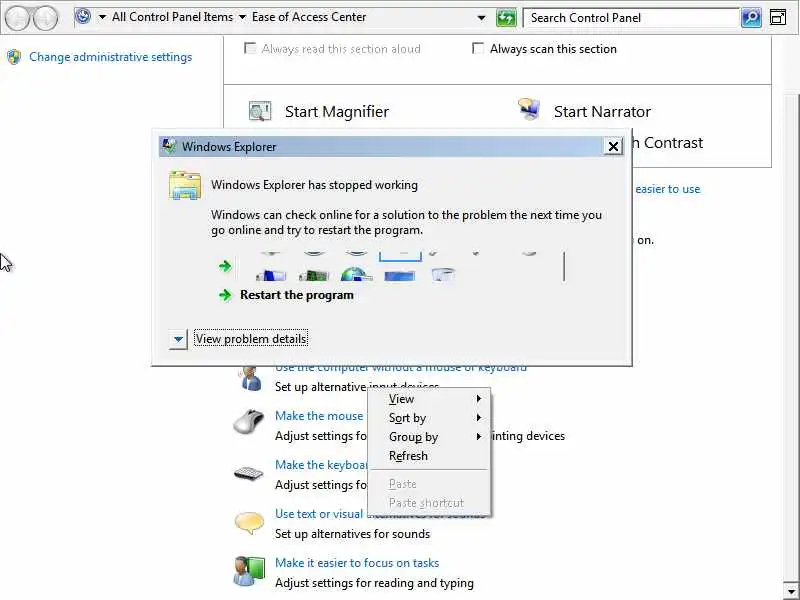The width and height of the screenshot is (800, 600).
Task: Click the shield icon beside Change administrative settings
Action: point(14,57)
